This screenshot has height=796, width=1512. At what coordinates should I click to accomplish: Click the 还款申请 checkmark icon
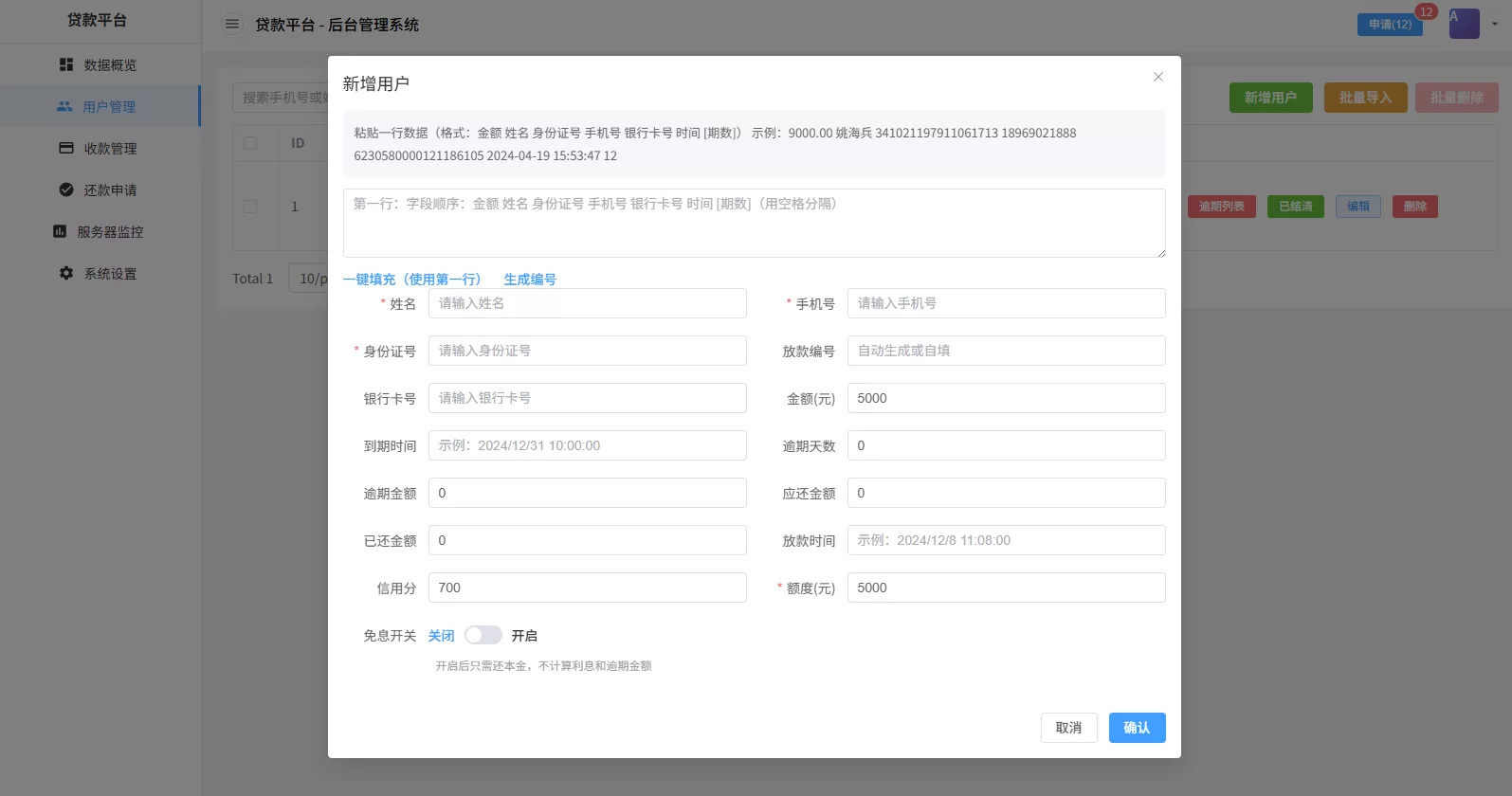pyautogui.click(x=66, y=190)
